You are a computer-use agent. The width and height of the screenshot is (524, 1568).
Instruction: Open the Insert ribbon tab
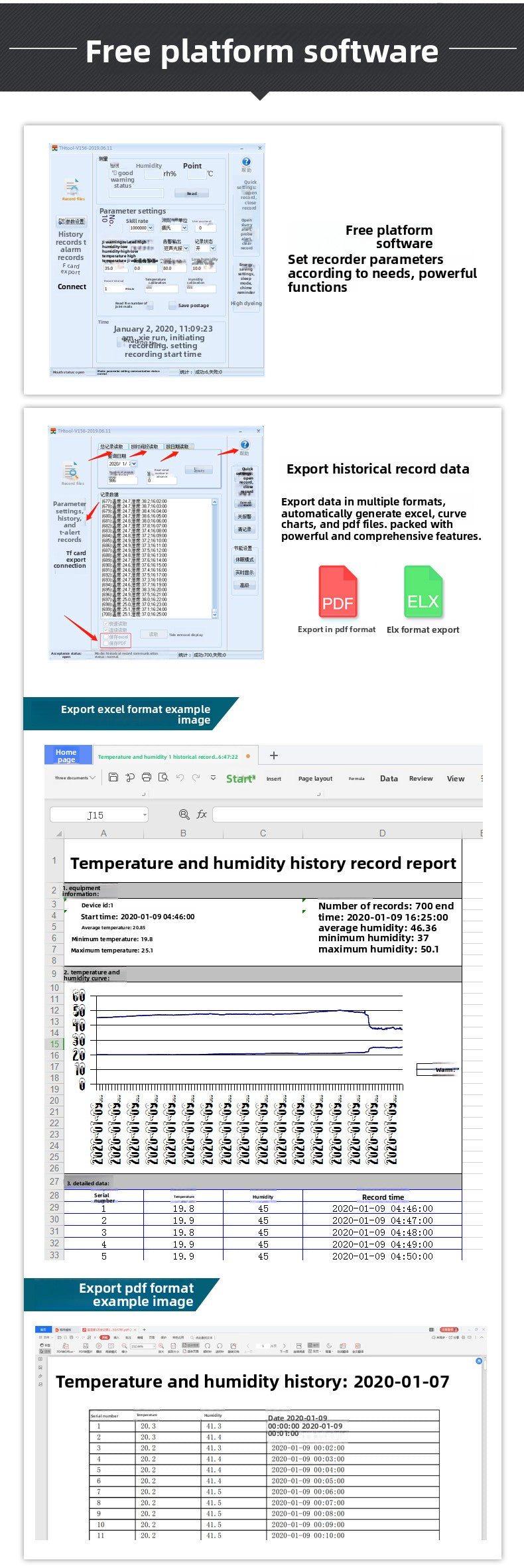pyautogui.click(x=274, y=779)
